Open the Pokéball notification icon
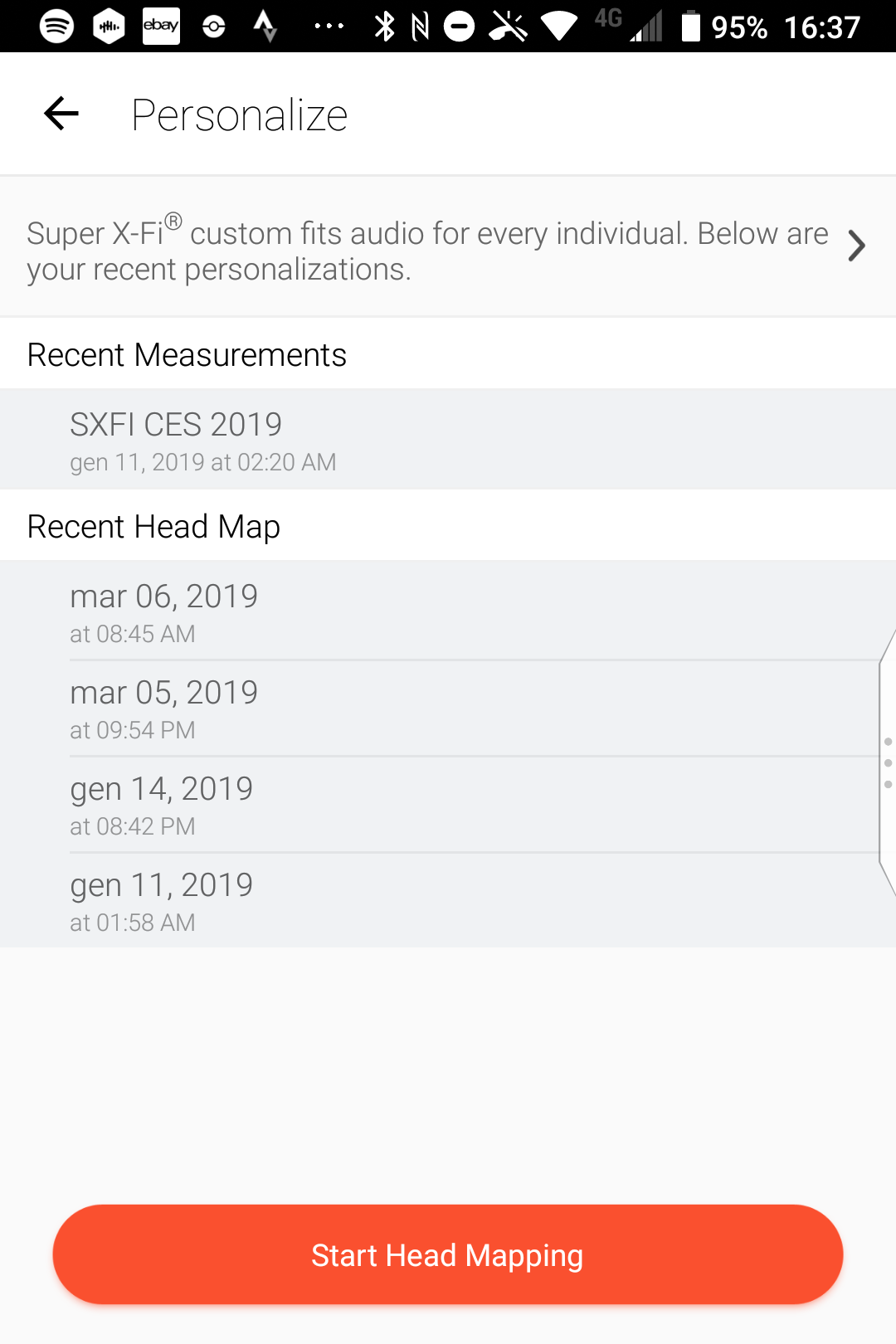 pos(214,27)
